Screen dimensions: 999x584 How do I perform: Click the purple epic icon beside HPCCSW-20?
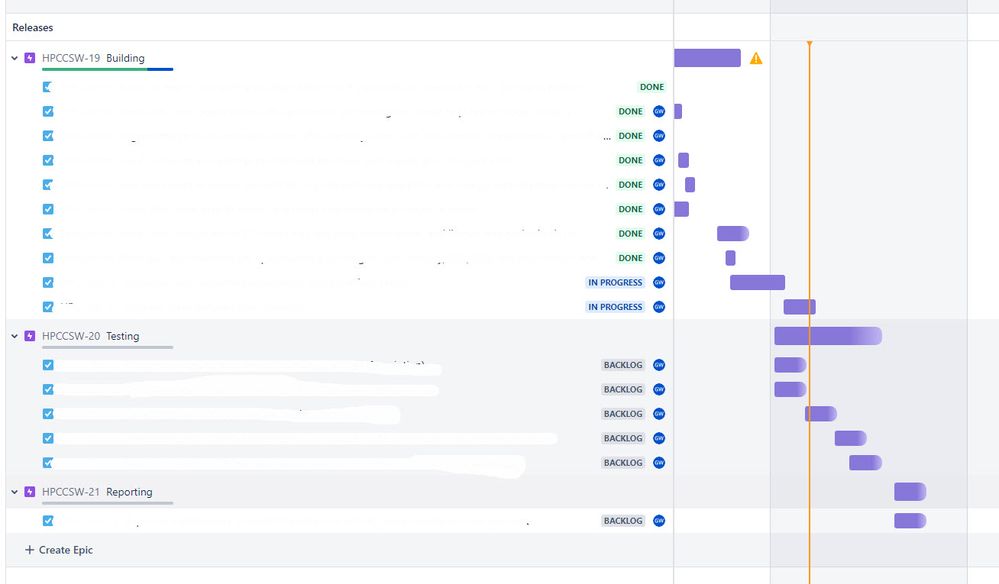[x=29, y=336]
